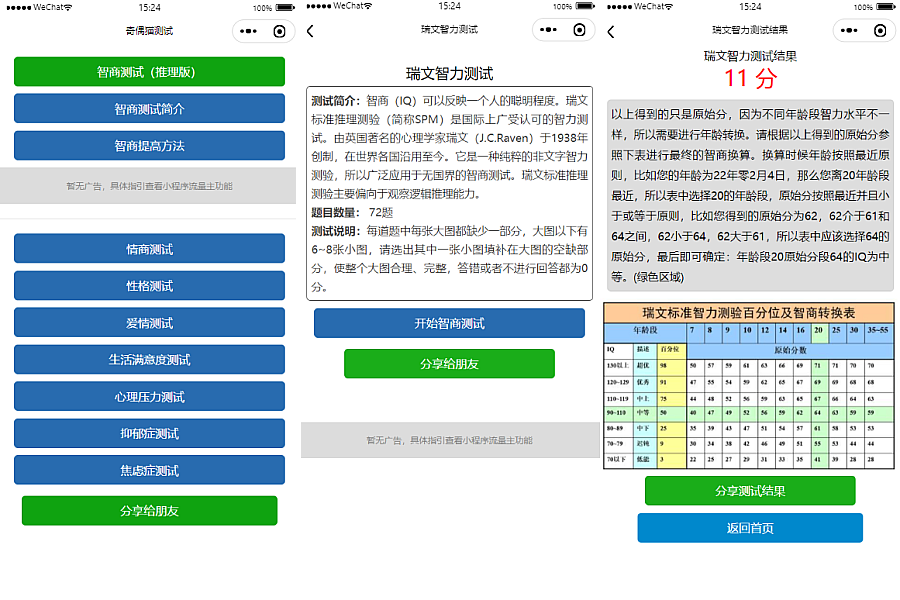Open three-dot menu on 瑞文智力测试 intro page
This screenshot has width=900, height=600.
(x=548, y=31)
